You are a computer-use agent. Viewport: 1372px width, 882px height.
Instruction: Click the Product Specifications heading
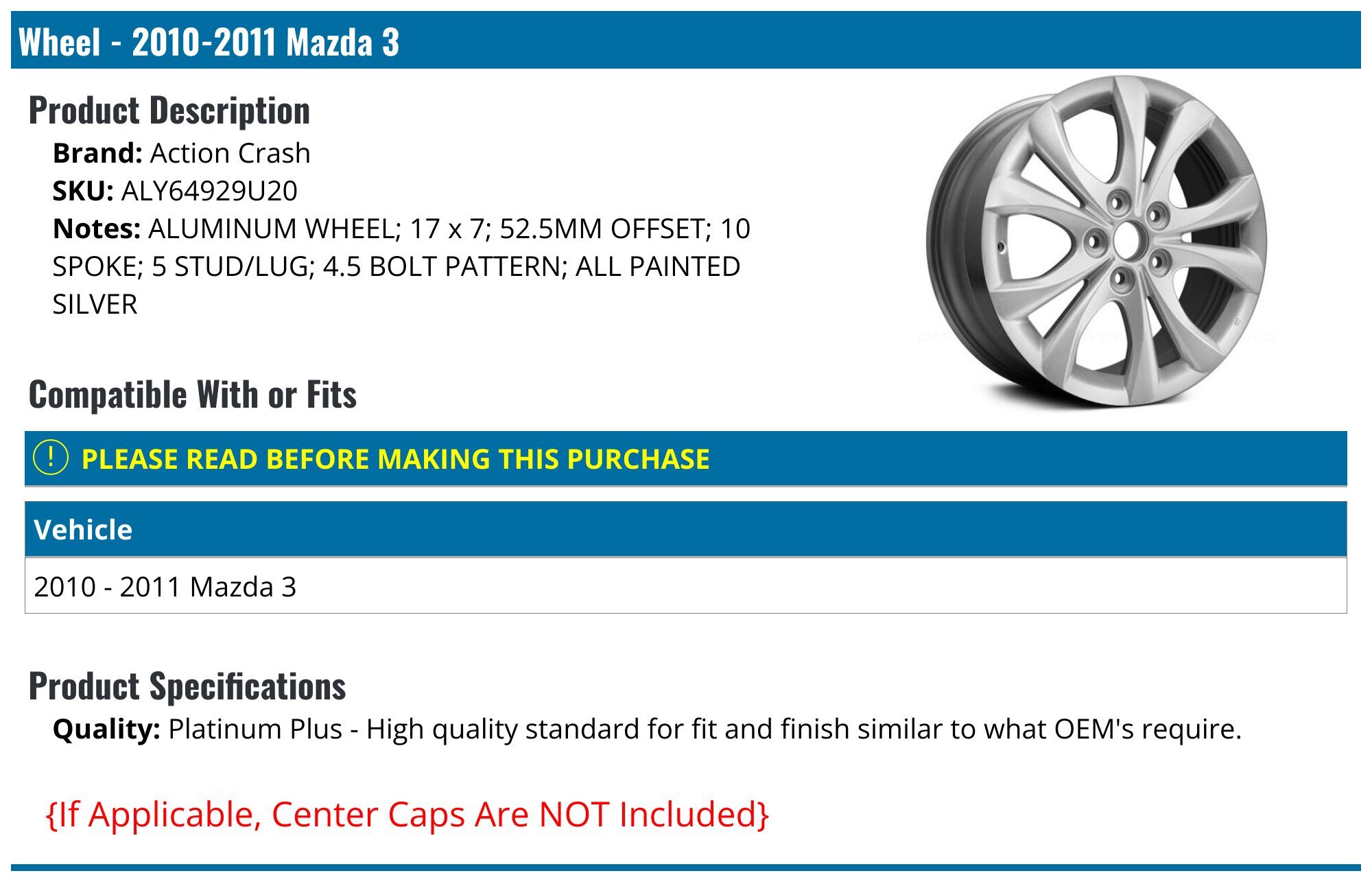pyautogui.click(x=187, y=686)
